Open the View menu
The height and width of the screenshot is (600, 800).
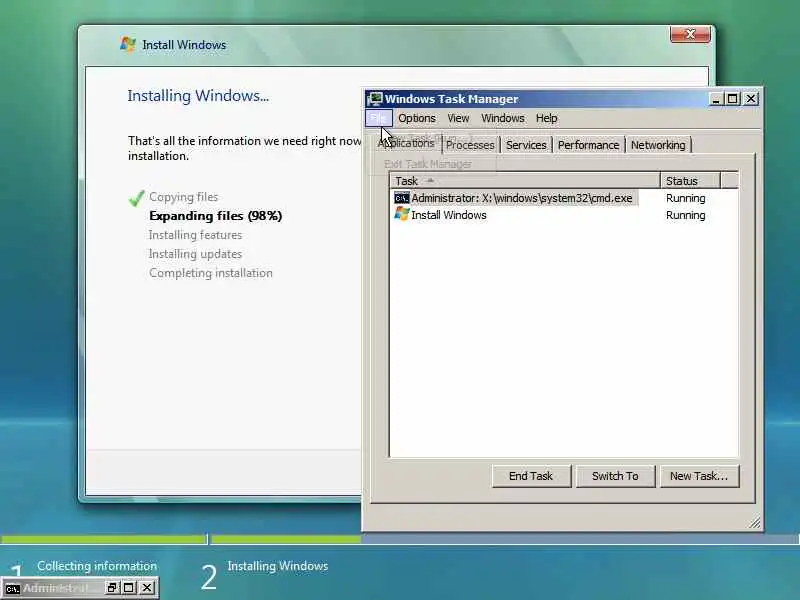(x=458, y=118)
